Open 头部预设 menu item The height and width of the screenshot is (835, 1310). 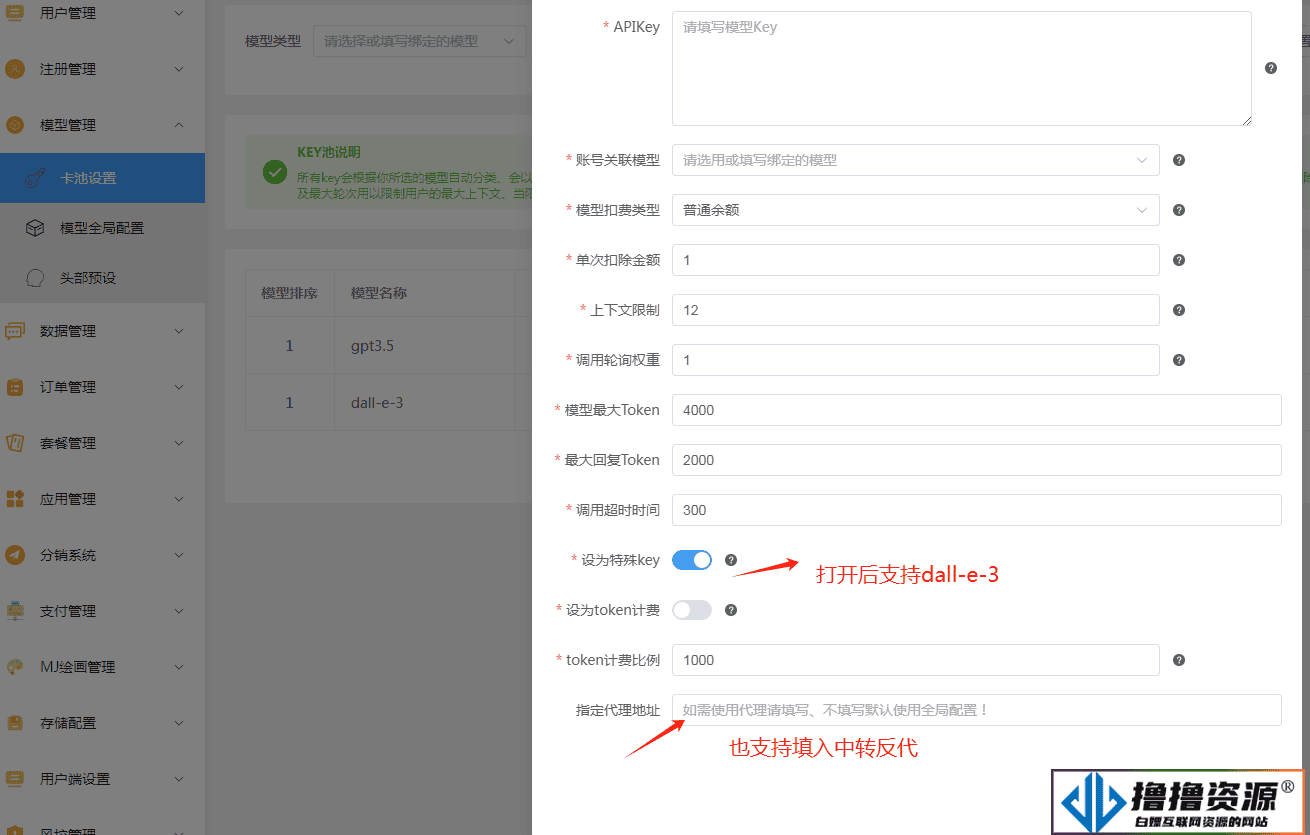tap(102, 278)
